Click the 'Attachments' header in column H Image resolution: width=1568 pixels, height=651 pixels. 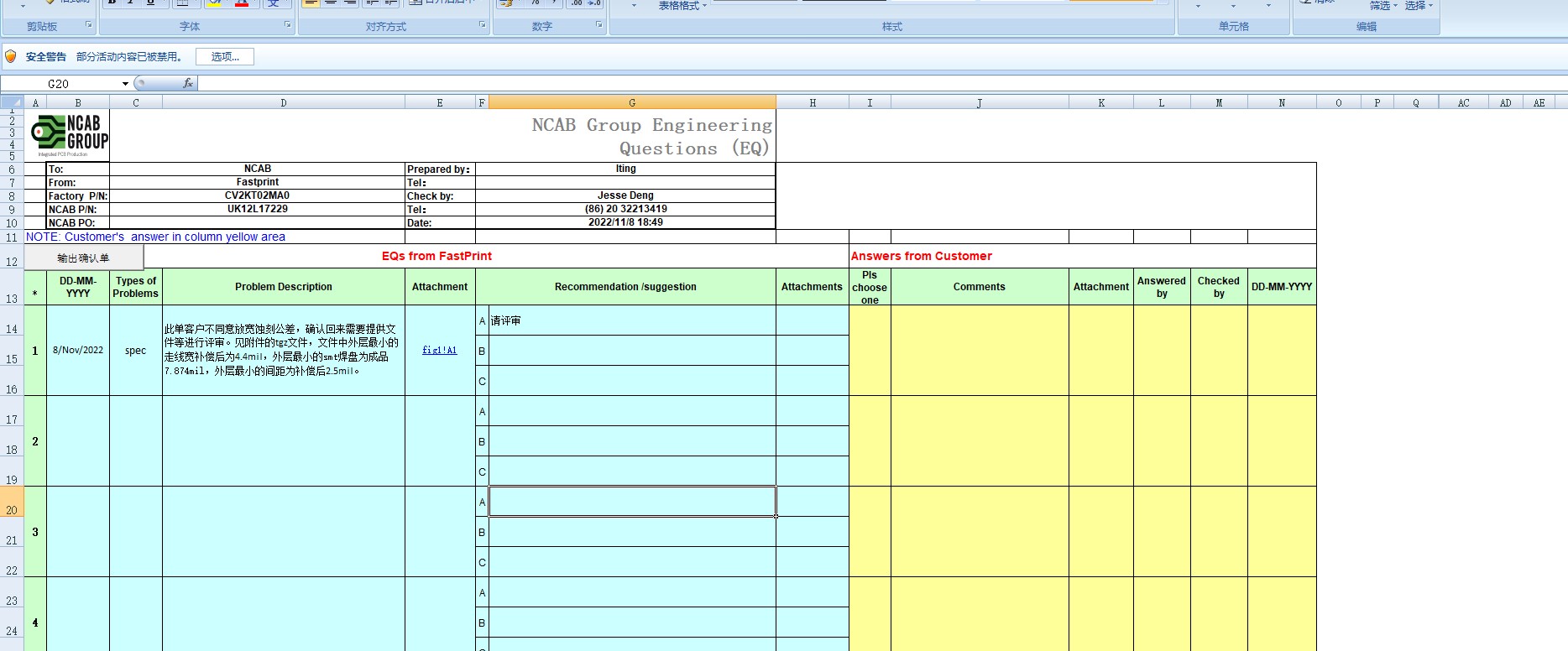pyautogui.click(x=812, y=287)
